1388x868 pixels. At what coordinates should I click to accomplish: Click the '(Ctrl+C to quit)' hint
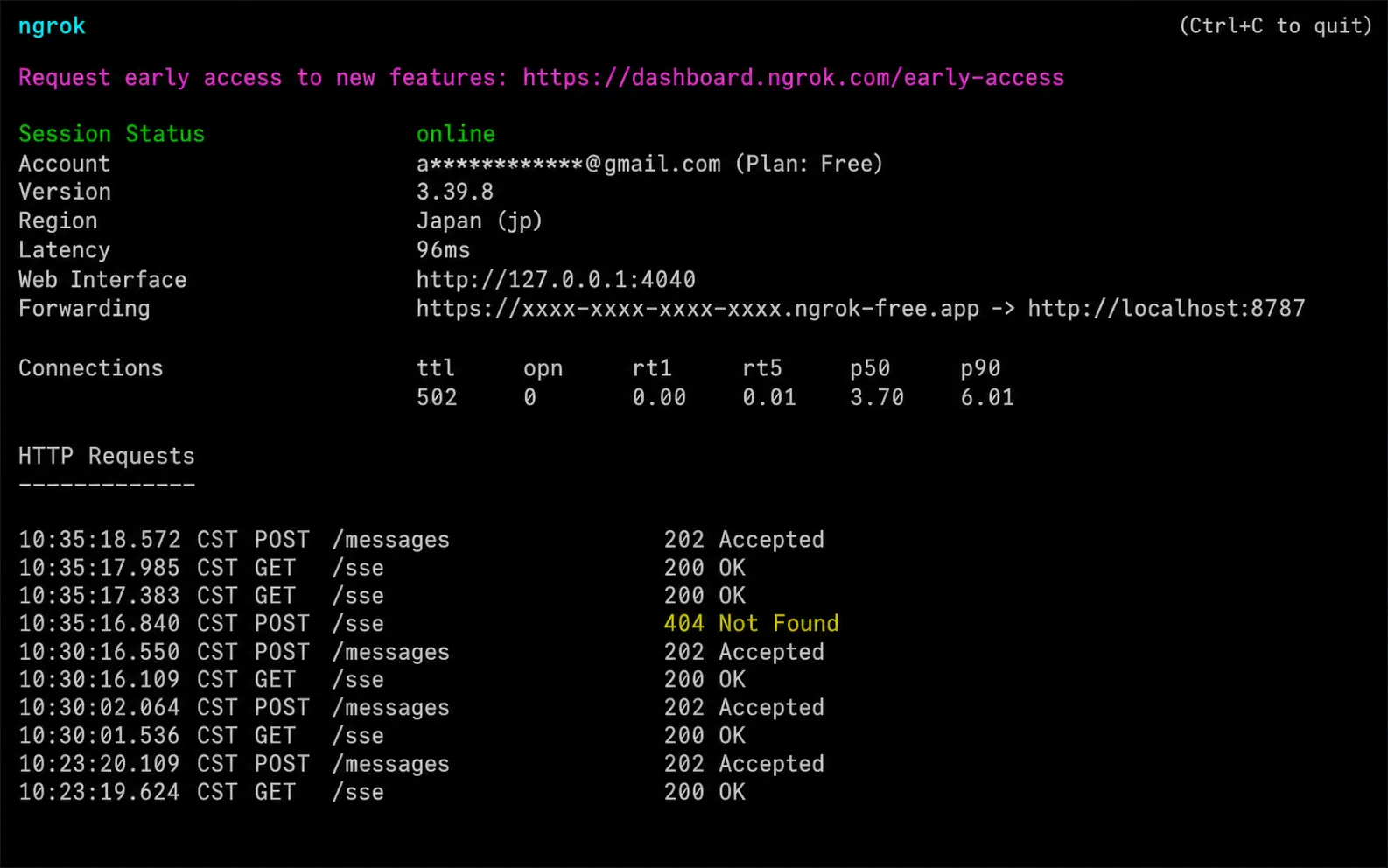(1276, 26)
